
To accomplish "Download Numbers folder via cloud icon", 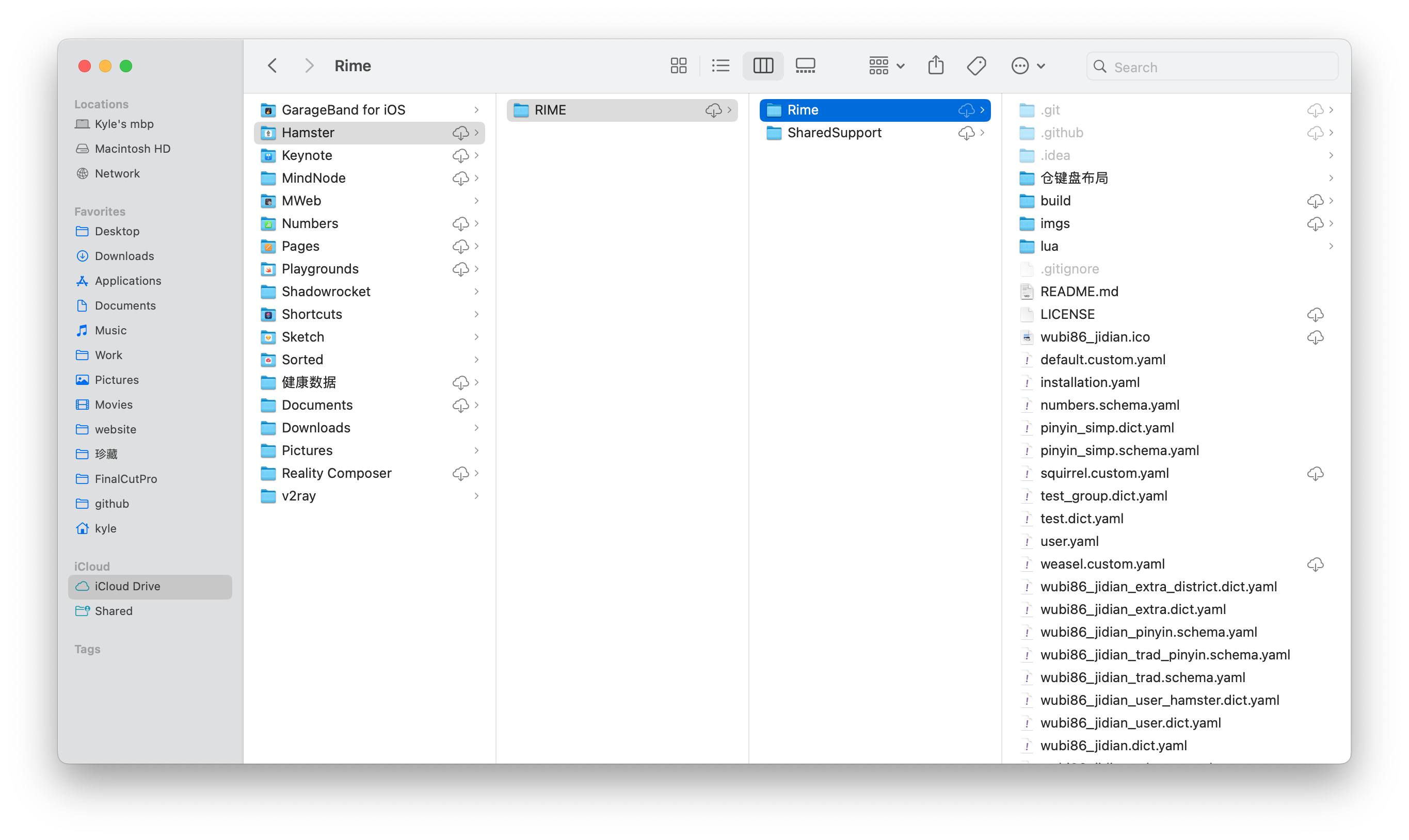I will coord(460,223).
